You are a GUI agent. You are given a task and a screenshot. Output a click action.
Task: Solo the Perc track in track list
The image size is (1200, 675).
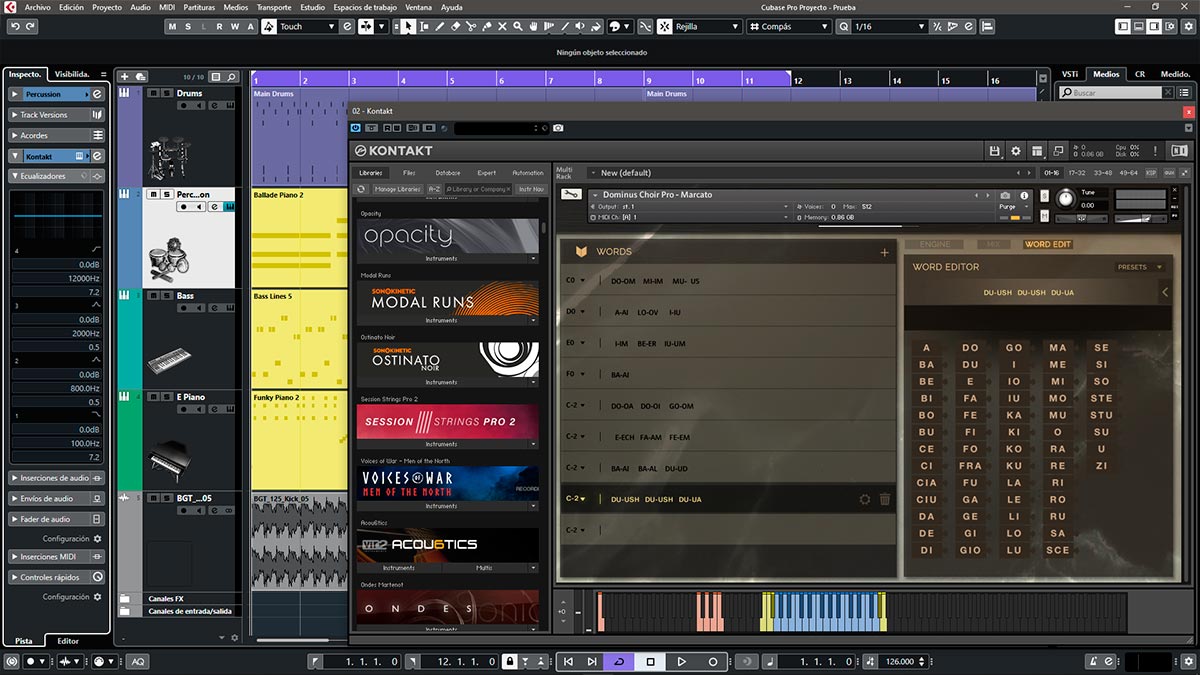click(165, 194)
